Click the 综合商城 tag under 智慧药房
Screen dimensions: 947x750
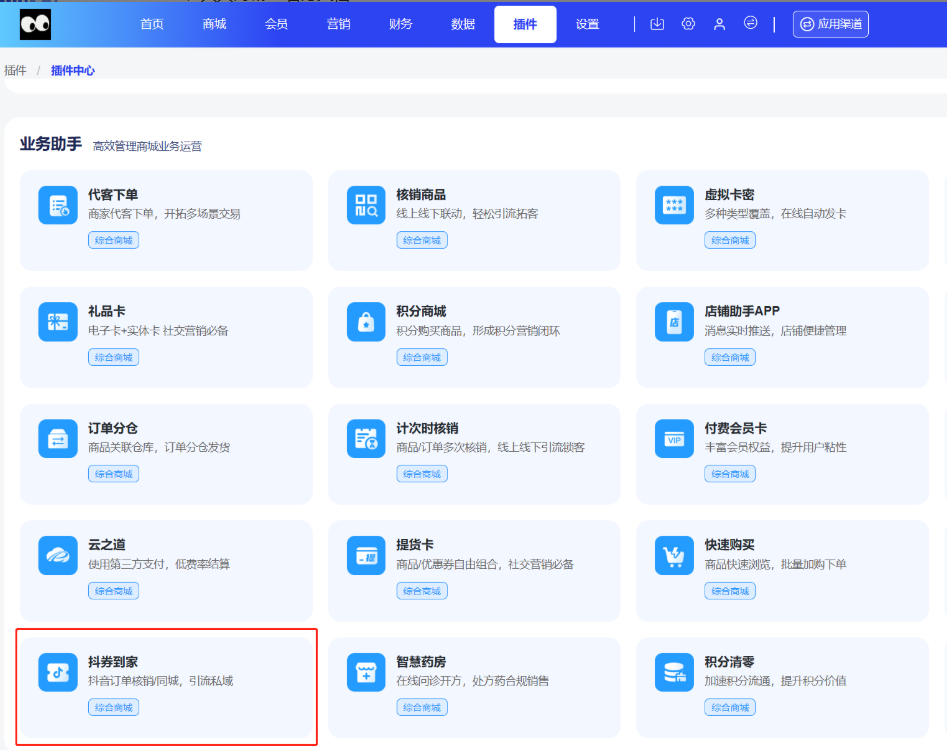[x=422, y=708]
